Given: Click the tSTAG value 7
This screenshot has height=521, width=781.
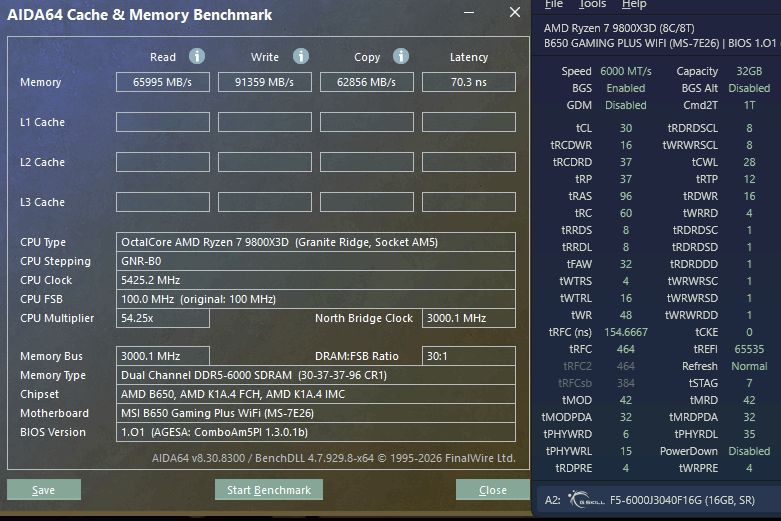Looking at the screenshot, I should (x=749, y=383).
